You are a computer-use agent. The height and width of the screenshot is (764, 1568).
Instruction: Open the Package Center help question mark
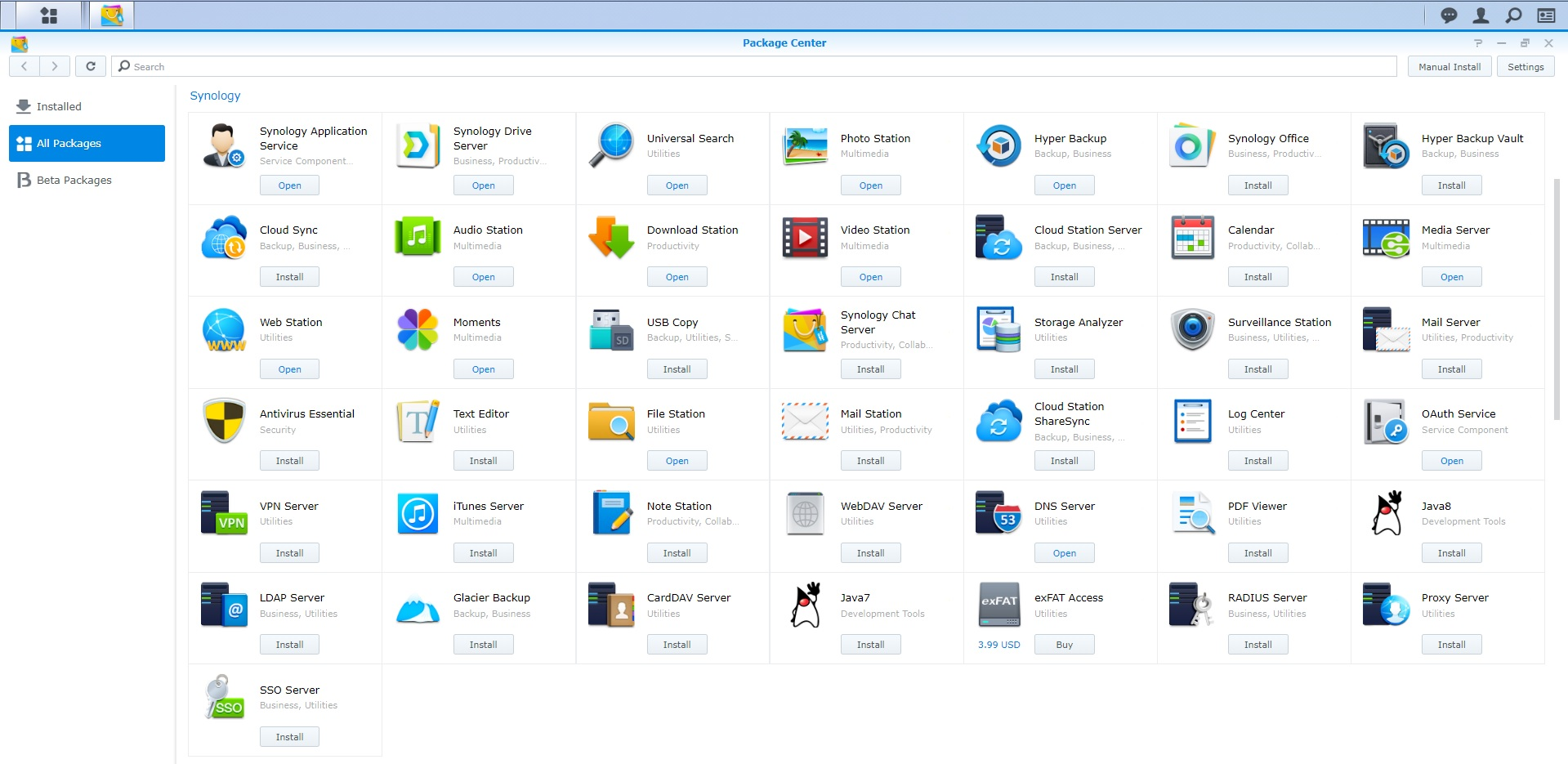tap(1478, 42)
